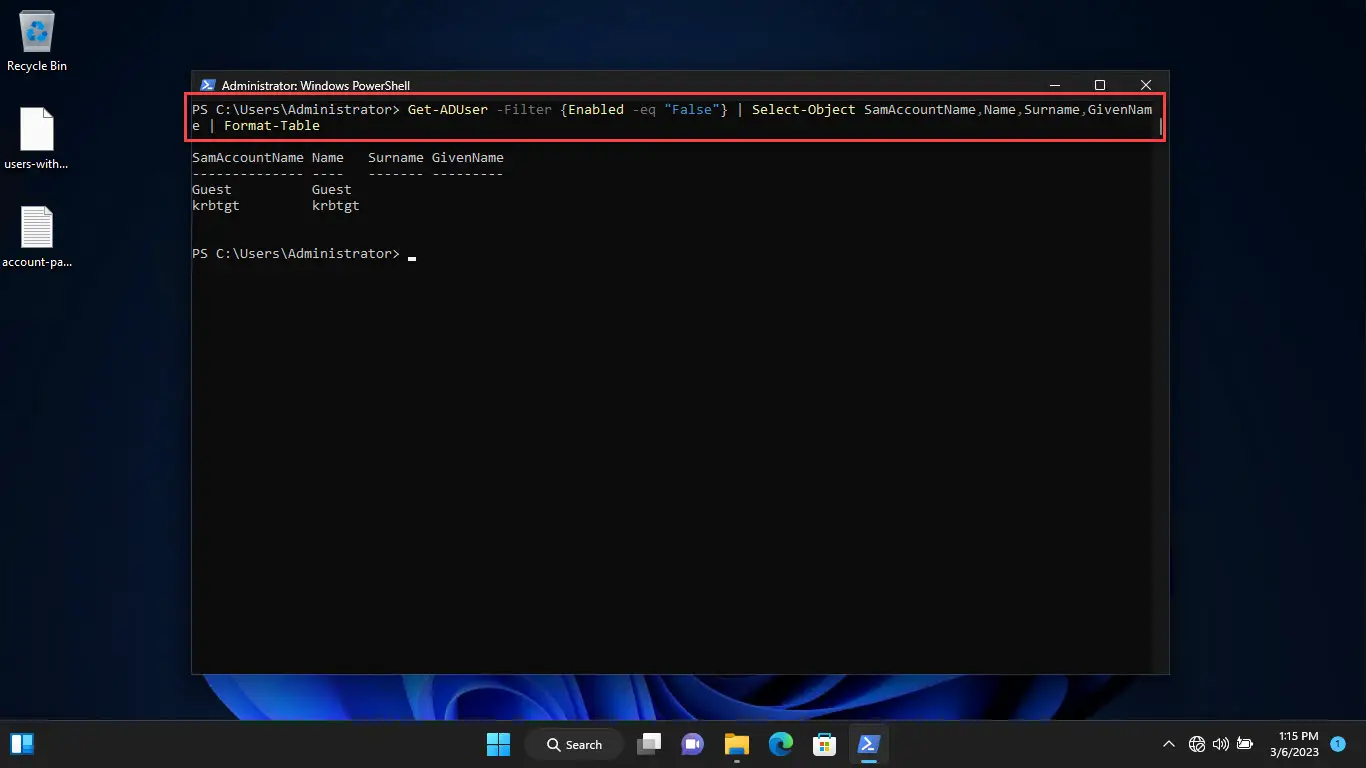Open the notification badge in tray
Viewport: 1366px width, 768px height.
coord(1338,744)
